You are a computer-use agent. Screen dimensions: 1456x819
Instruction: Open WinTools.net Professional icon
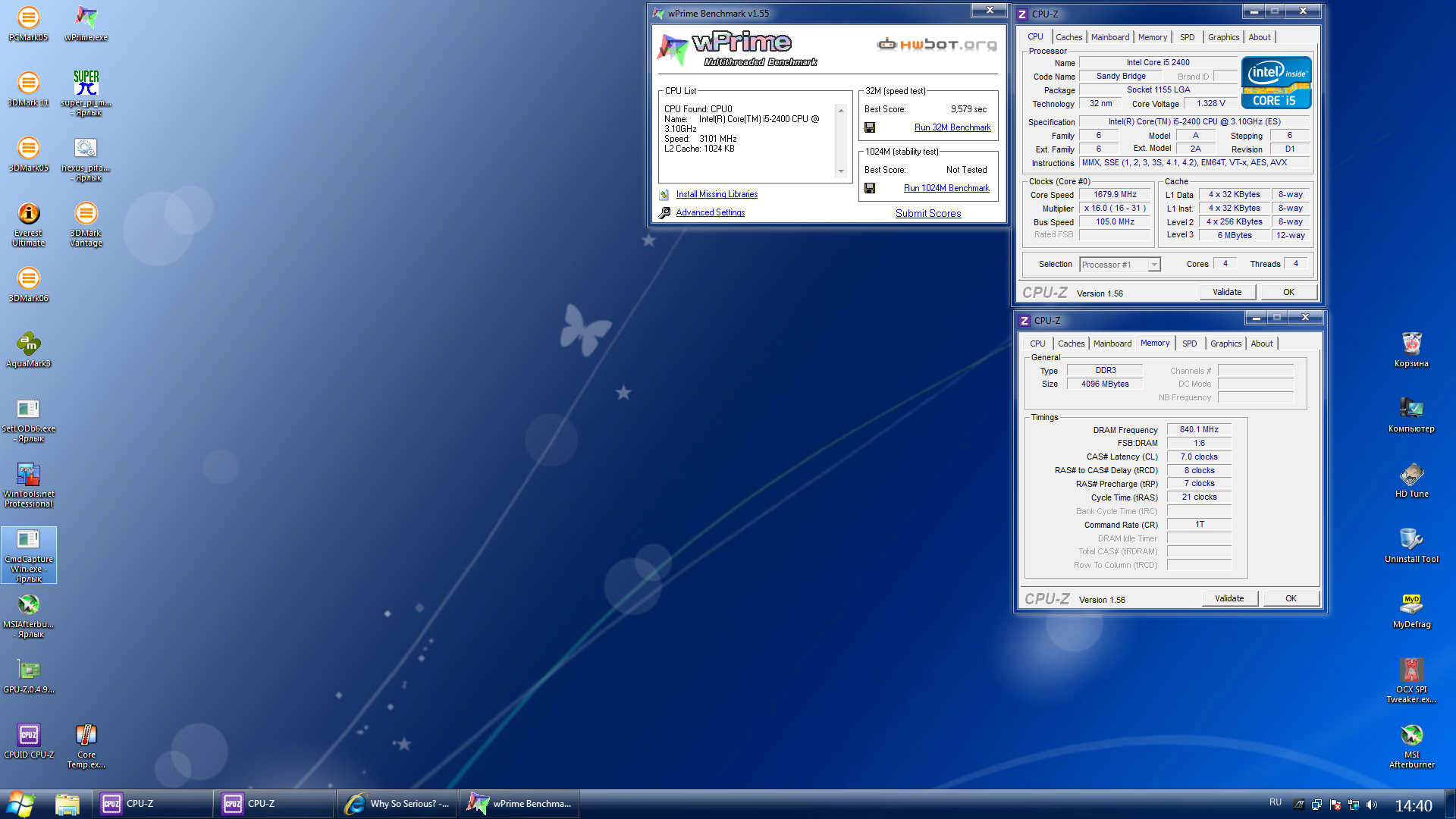click(x=29, y=484)
